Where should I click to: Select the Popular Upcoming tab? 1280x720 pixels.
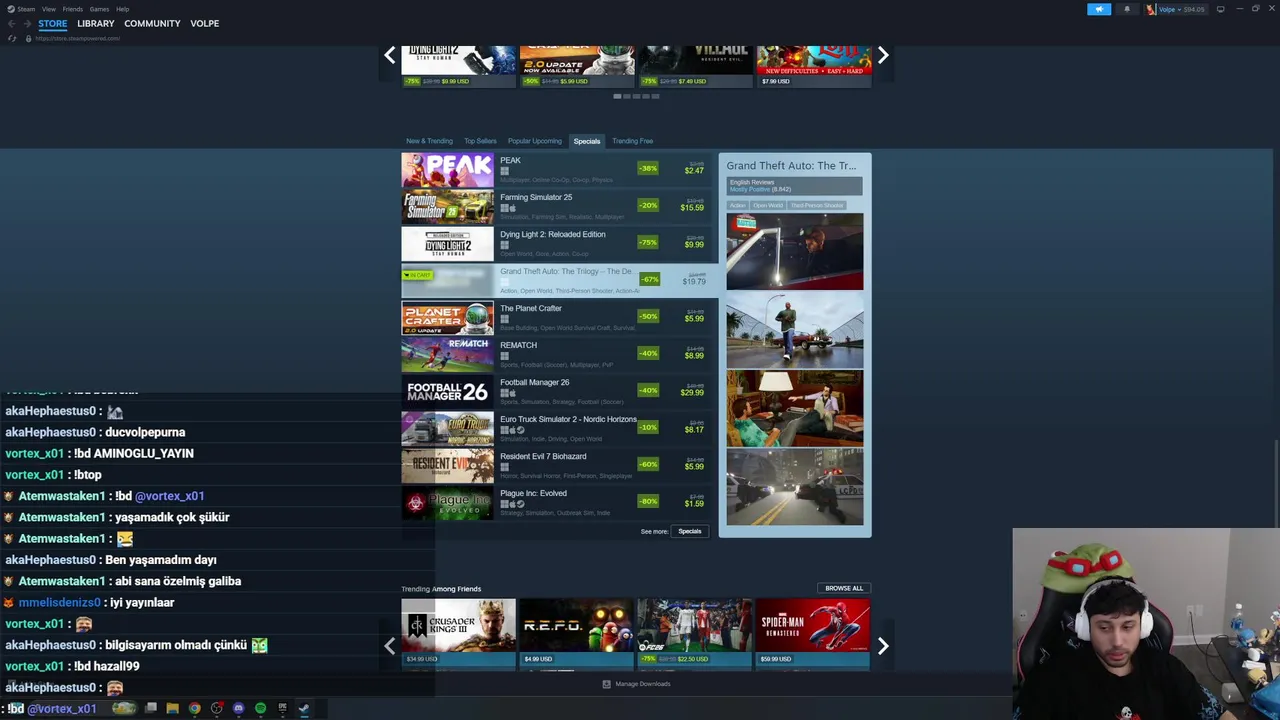pos(534,141)
